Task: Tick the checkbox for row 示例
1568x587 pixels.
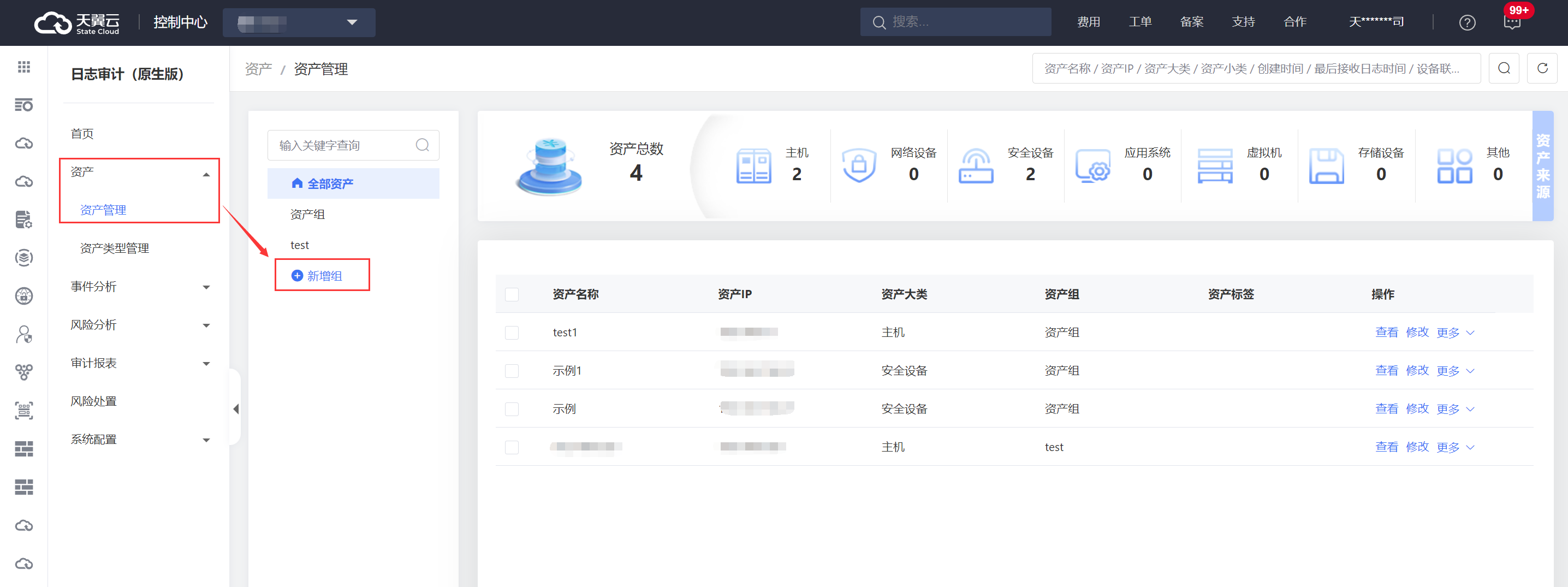Action: (512, 408)
